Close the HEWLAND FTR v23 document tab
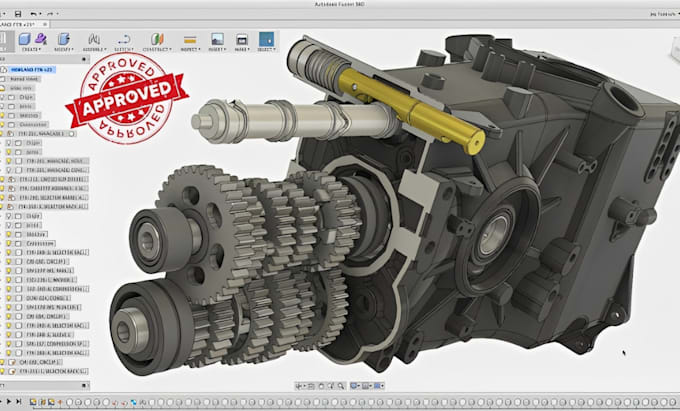 click(x=45, y=24)
